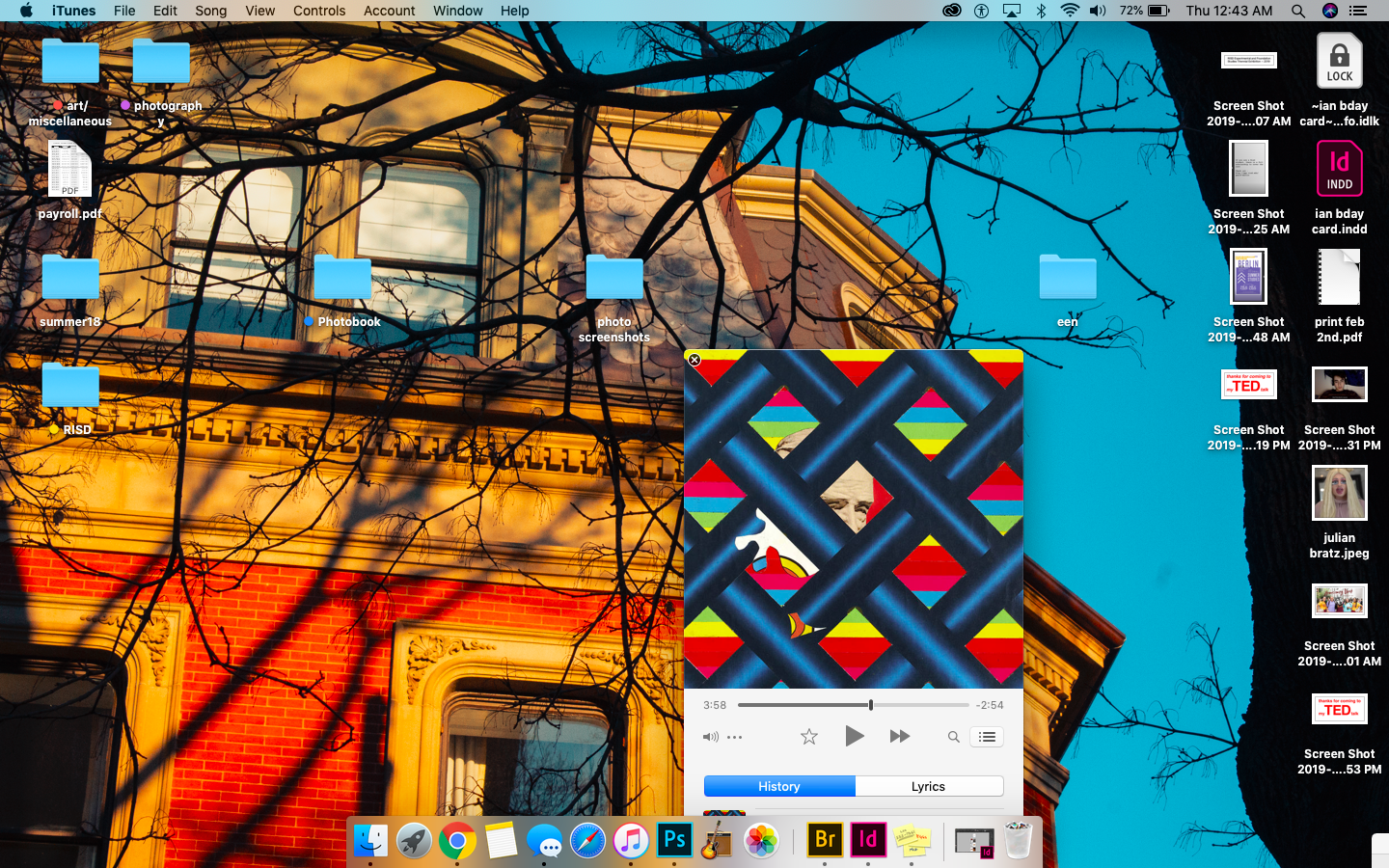Select the RISD folder
This screenshot has width=1389, height=868.
click(70, 399)
